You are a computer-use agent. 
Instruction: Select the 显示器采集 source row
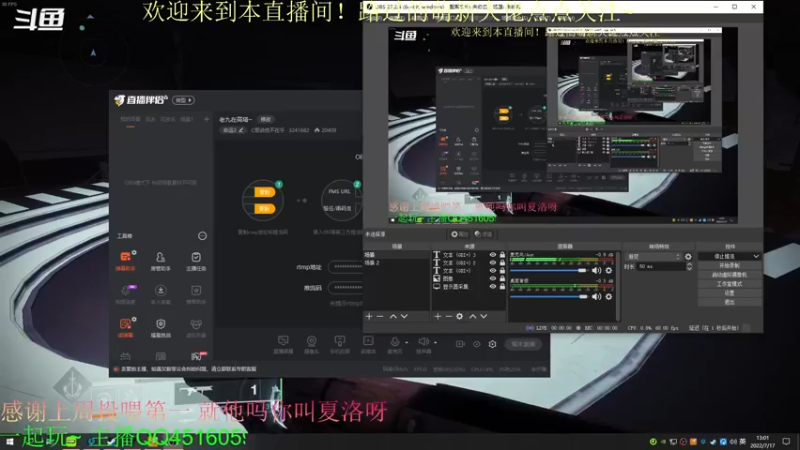point(469,287)
